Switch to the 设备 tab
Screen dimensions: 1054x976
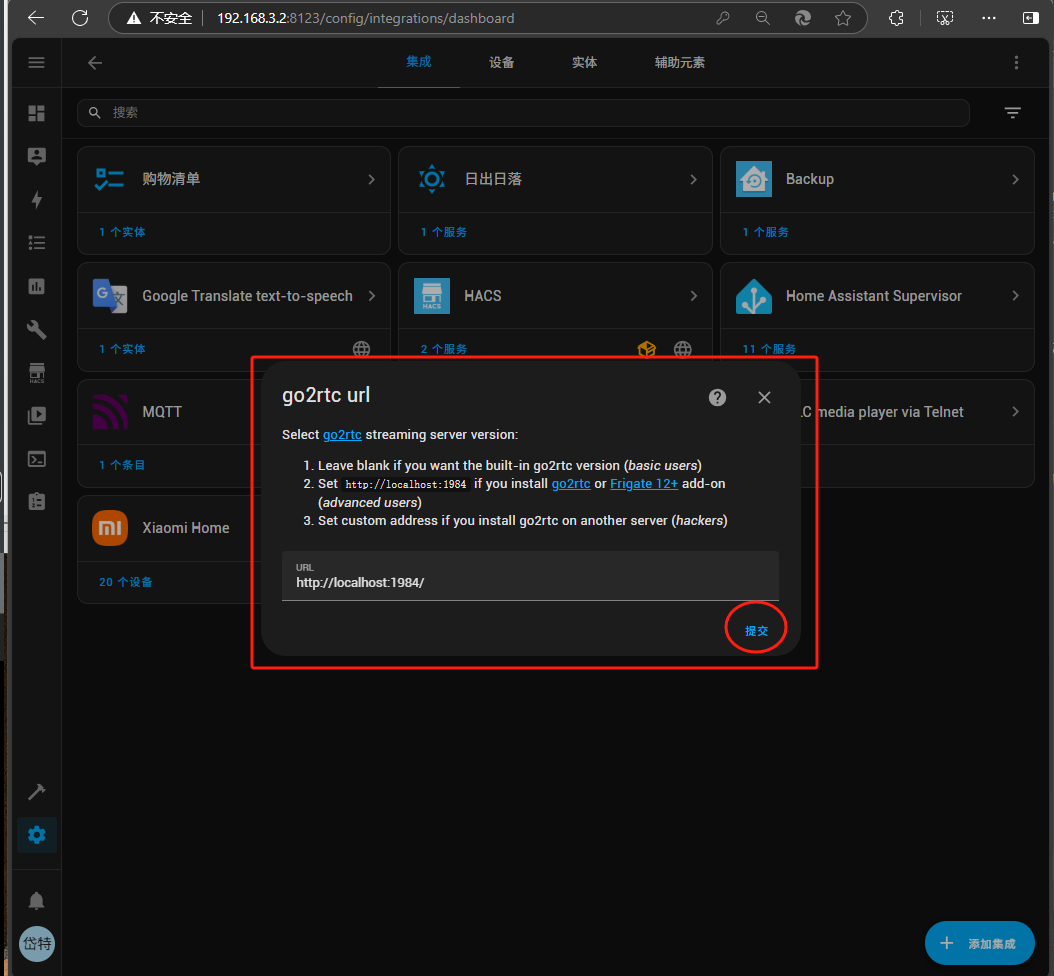pyautogui.click(x=502, y=63)
